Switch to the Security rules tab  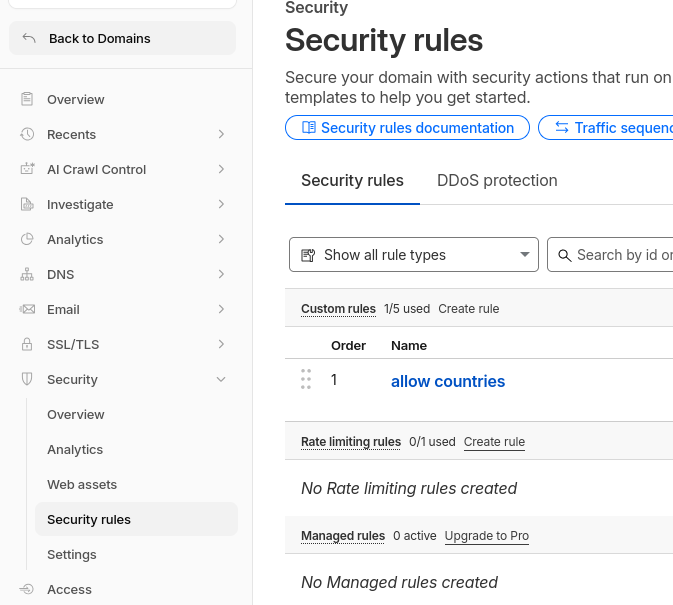coord(352,181)
